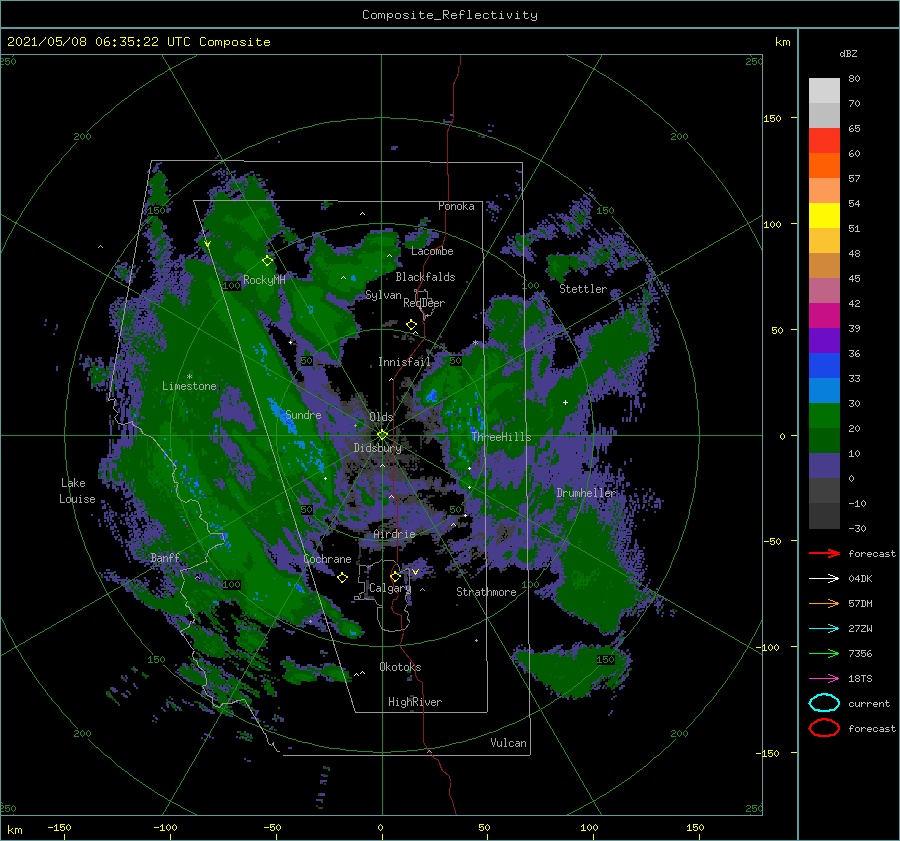Click the Strathmore city label
The width and height of the screenshot is (900, 841).
pyautogui.click(x=486, y=592)
